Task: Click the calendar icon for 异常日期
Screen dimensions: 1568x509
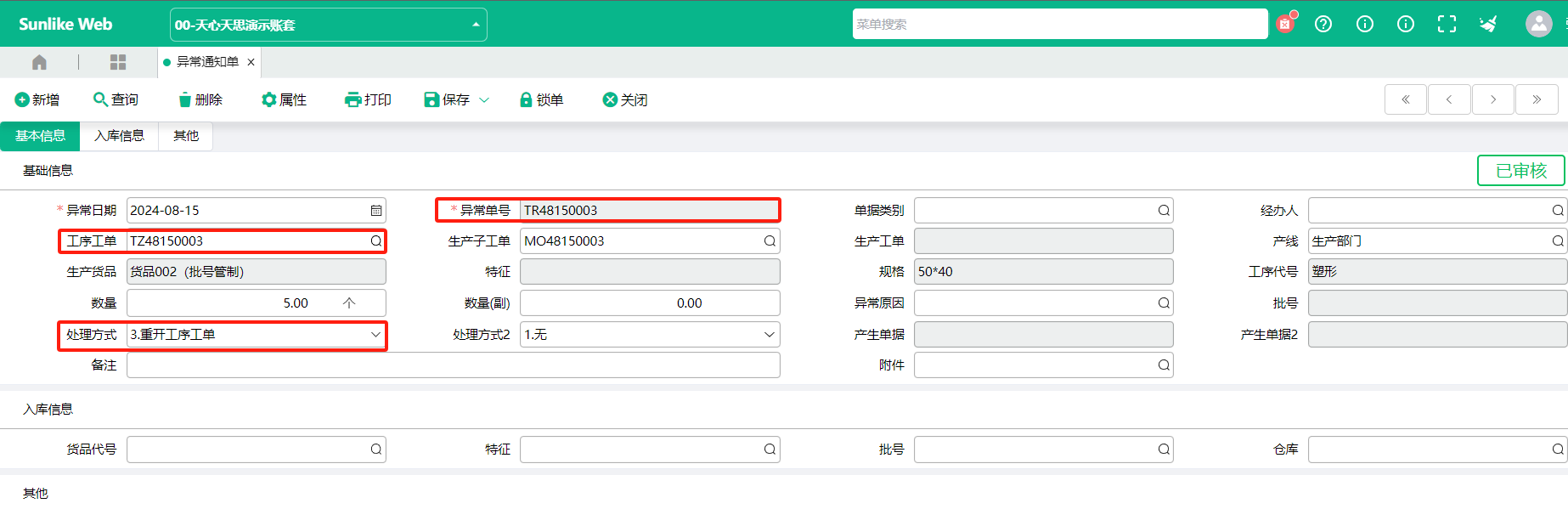Action: 376,211
